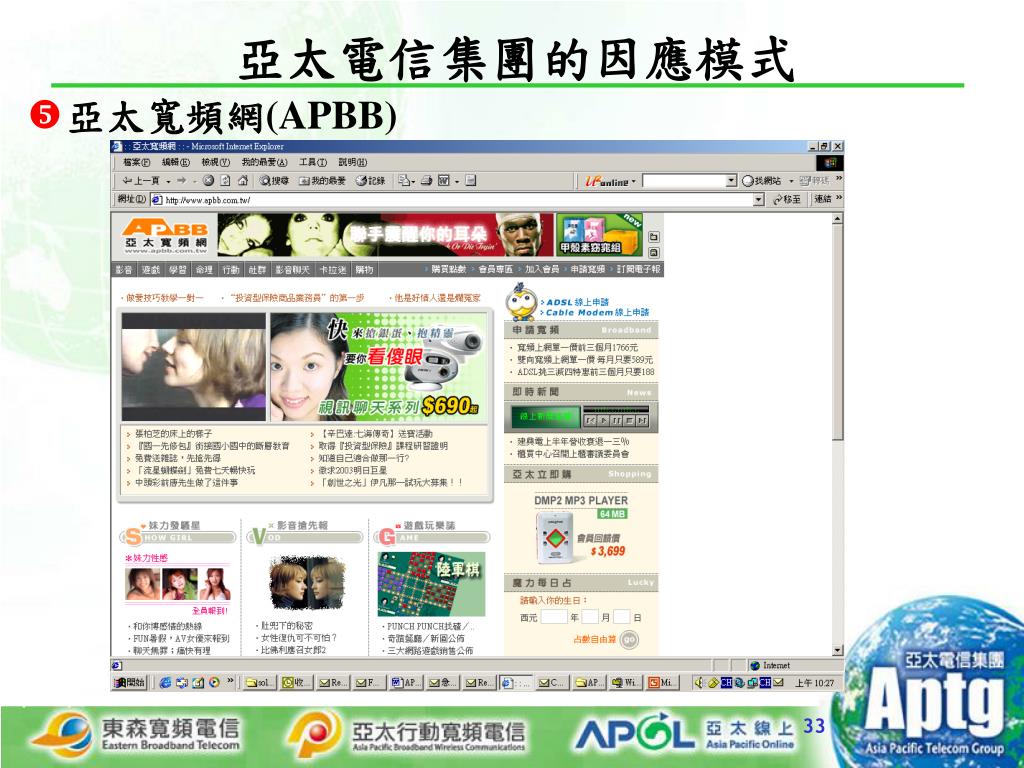Viewport: 1024px width, 768px height.
Task: Select the 卡拉迷 tab in site navigation
Action: pos(332,270)
